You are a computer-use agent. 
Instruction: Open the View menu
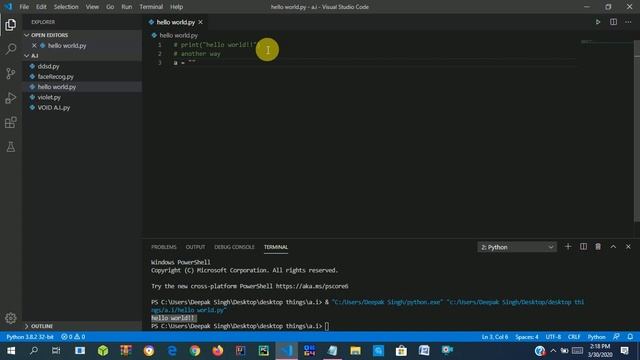tap(92, 7)
